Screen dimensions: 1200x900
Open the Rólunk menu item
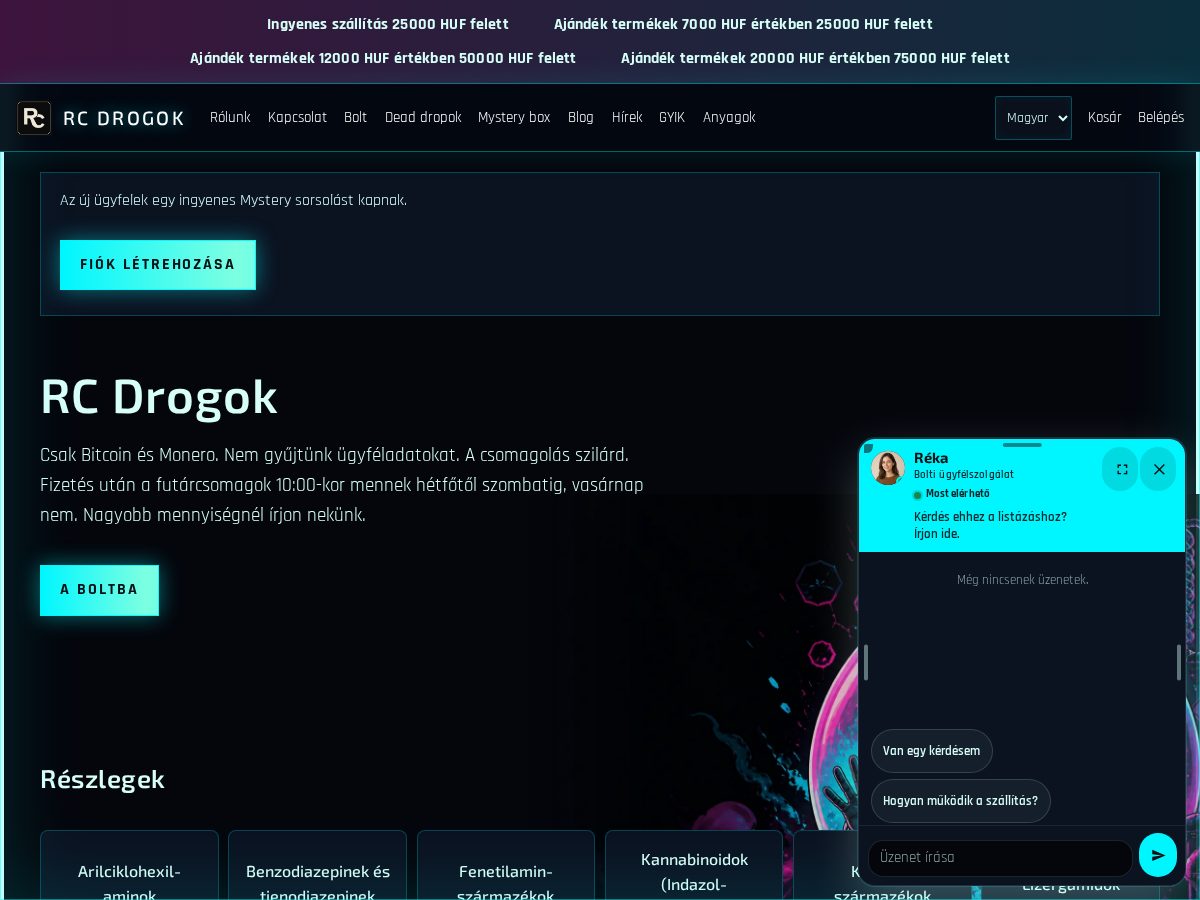(230, 118)
